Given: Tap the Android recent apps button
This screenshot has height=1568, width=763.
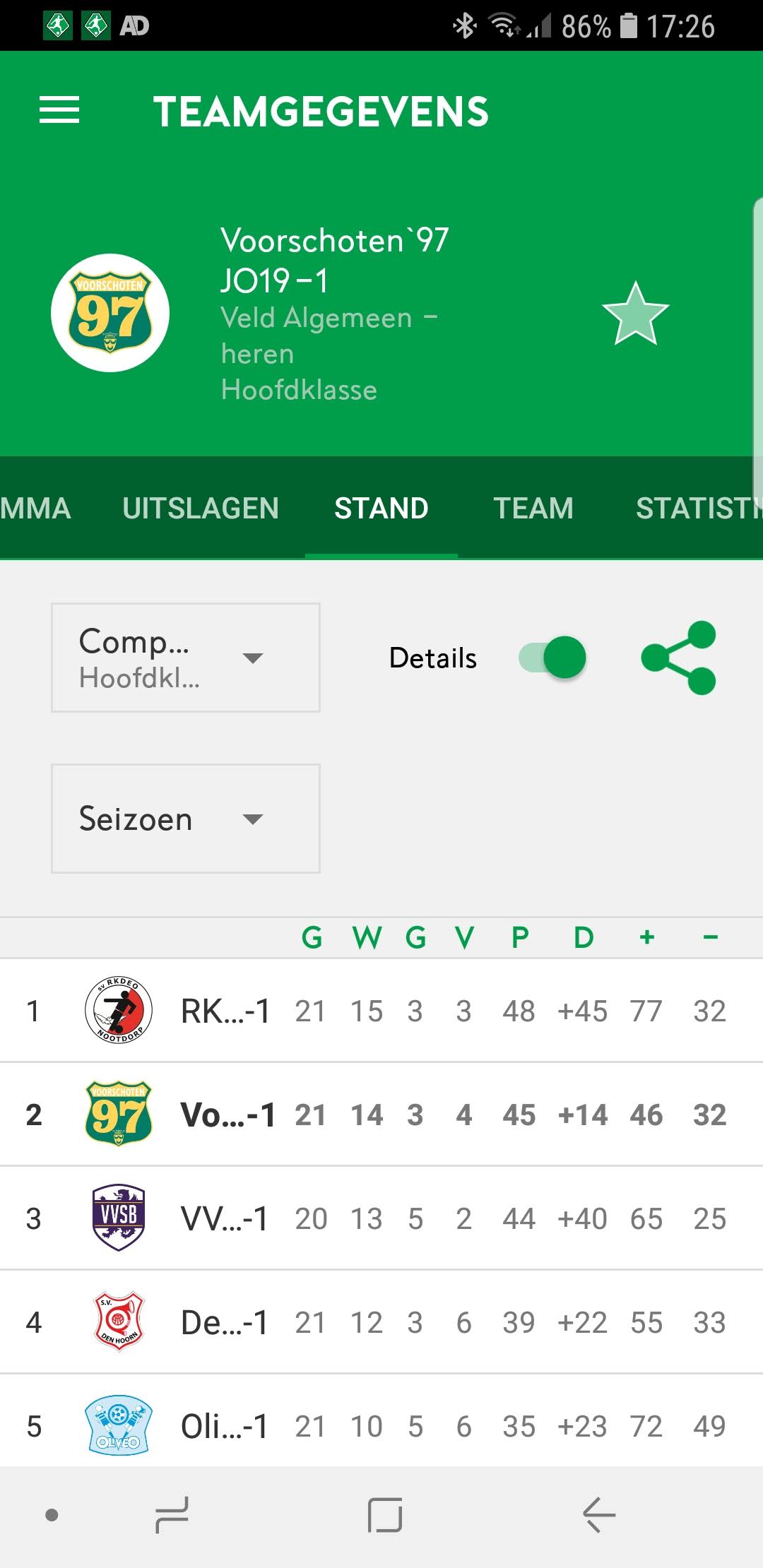Looking at the screenshot, I should [x=172, y=1515].
